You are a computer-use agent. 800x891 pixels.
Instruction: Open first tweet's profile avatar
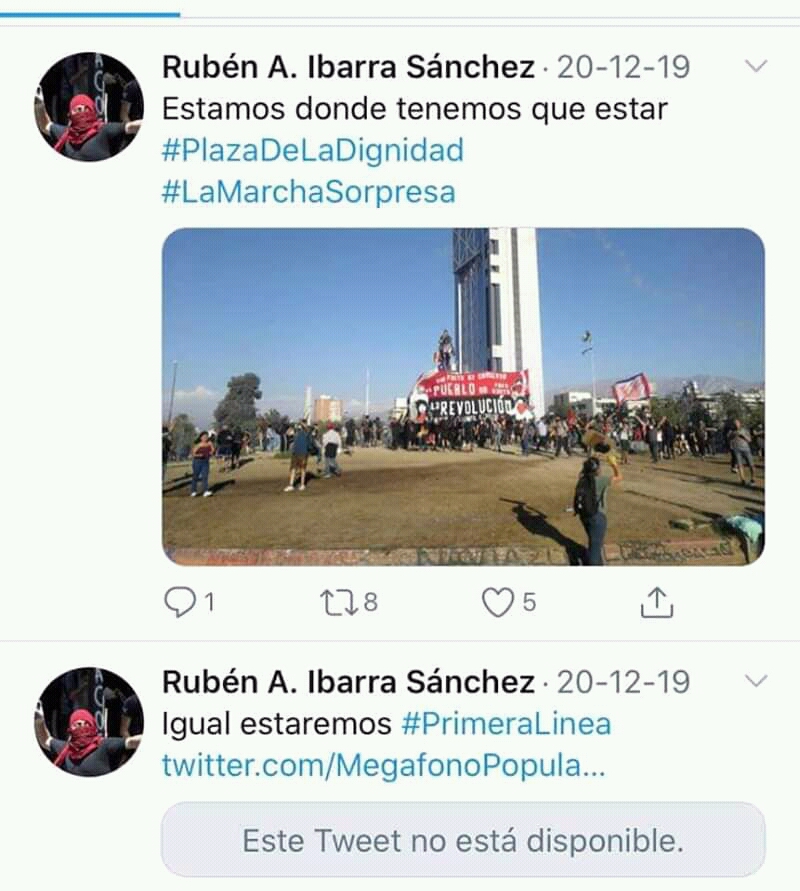(89, 107)
